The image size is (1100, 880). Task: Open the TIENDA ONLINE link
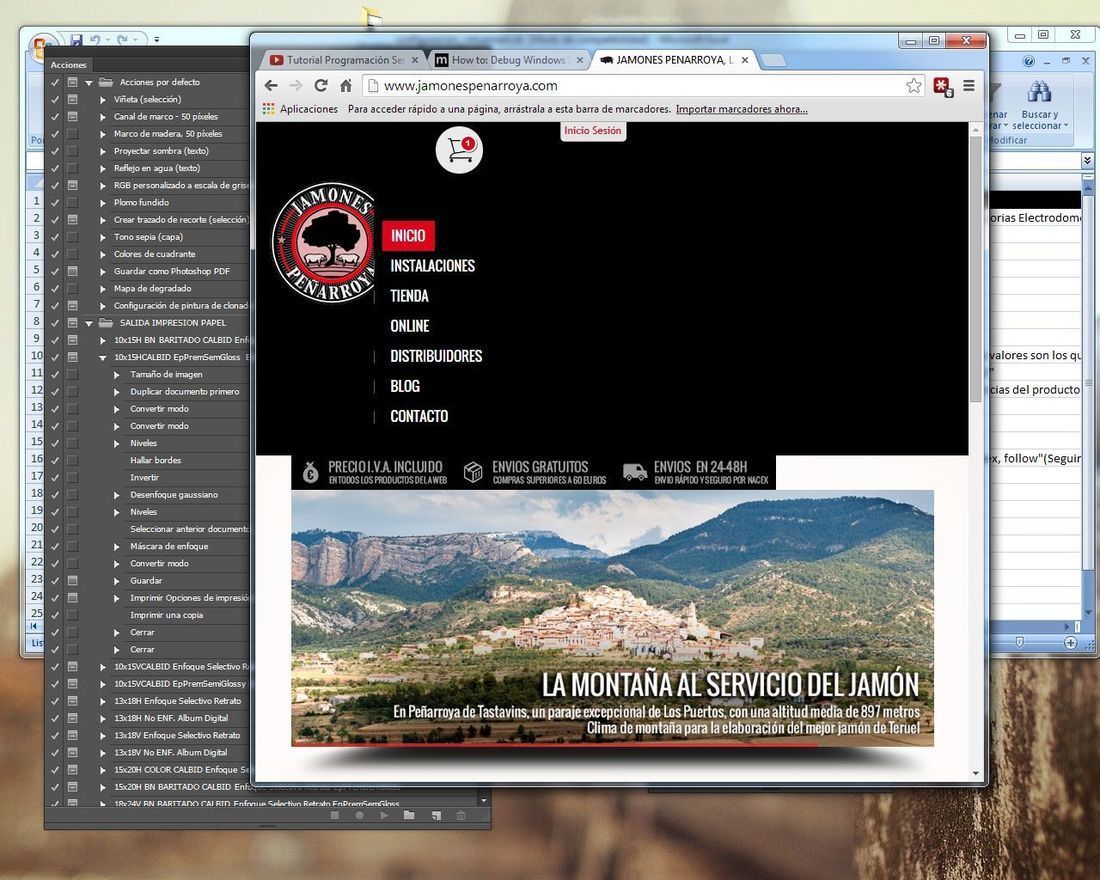(410, 311)
